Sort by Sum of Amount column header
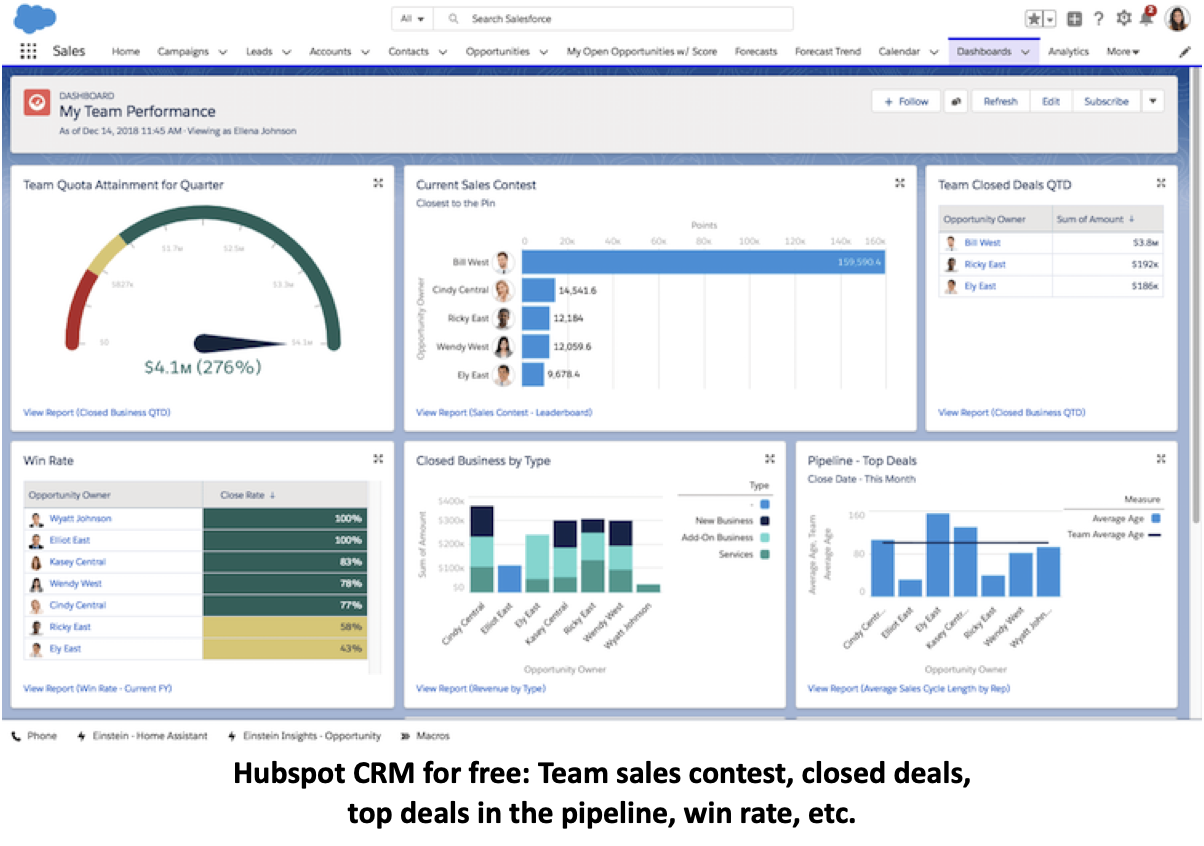 [1108, 219]
